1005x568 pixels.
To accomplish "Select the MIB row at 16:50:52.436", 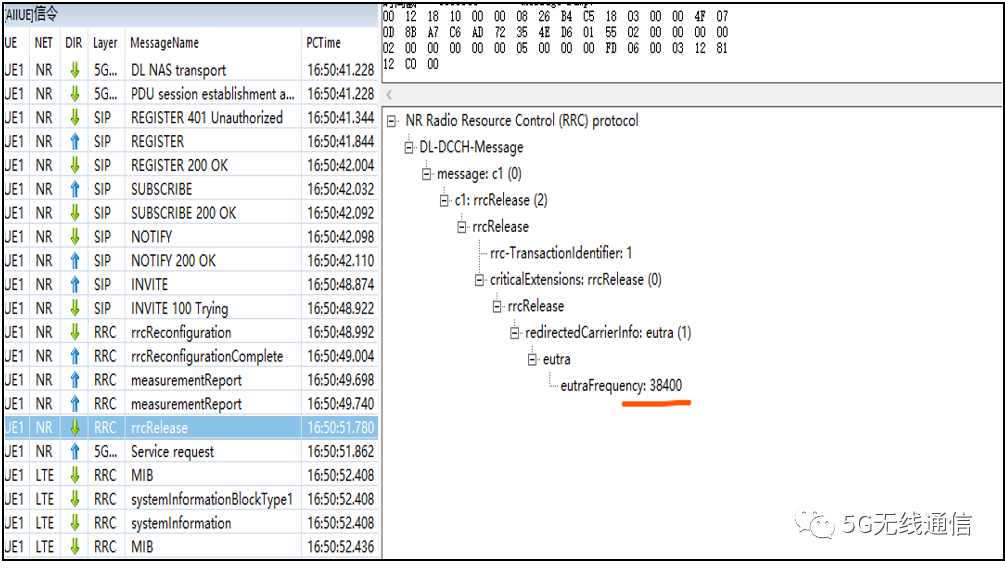I will click(191, 547).
